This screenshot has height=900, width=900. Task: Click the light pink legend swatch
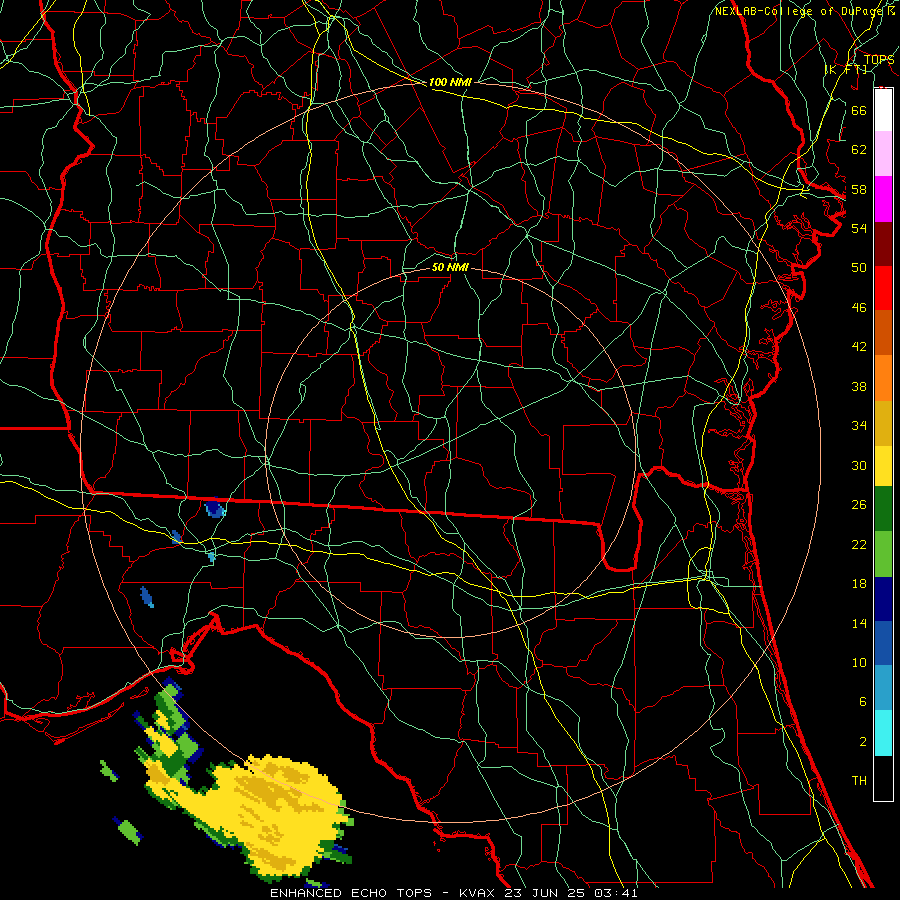click(883, 154)
